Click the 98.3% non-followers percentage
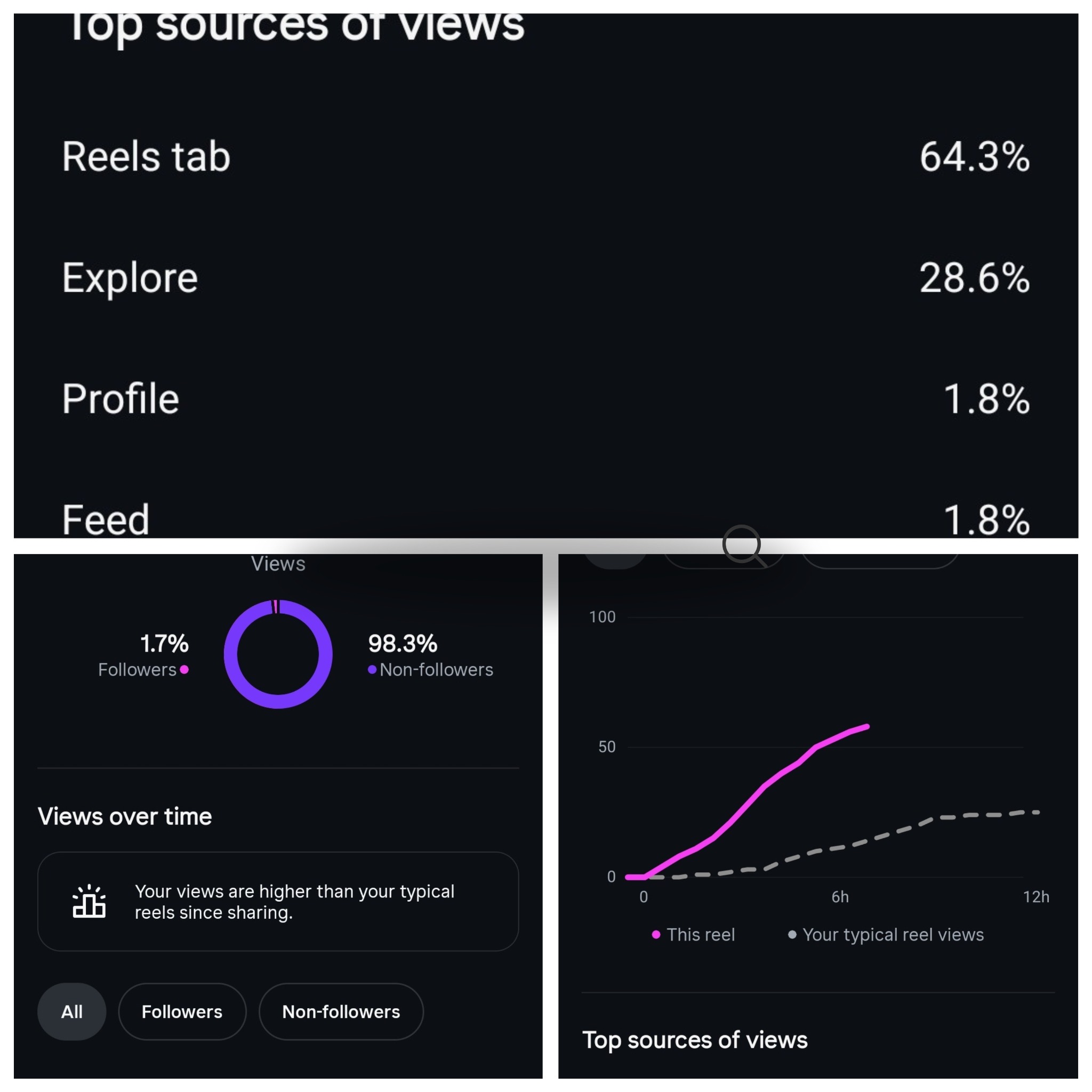 pos(403,643)
